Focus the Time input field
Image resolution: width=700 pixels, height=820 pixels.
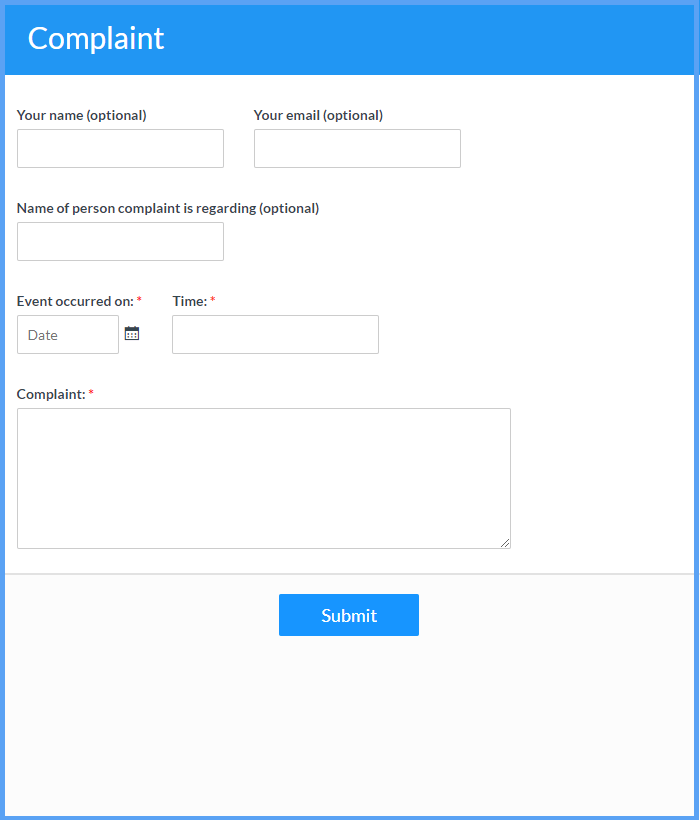pyautogui.click(x=276, y=335)
